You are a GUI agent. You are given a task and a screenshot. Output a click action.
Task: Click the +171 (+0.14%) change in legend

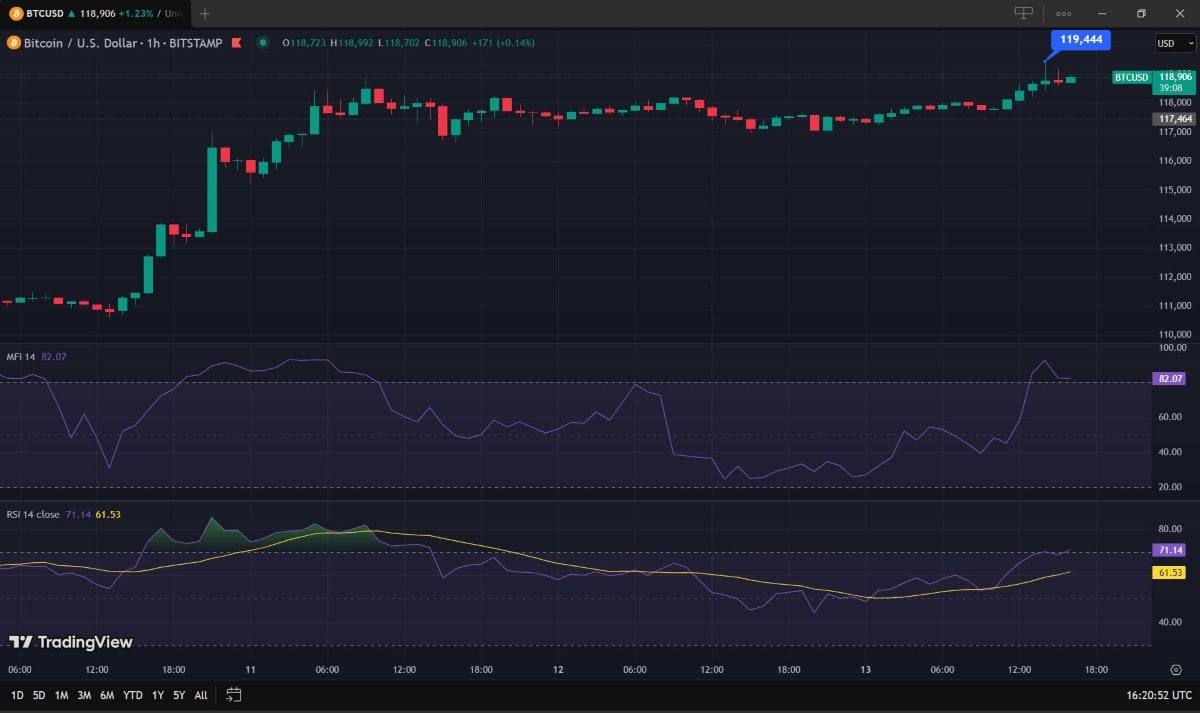pyautogui.click(x=504, y=43)
